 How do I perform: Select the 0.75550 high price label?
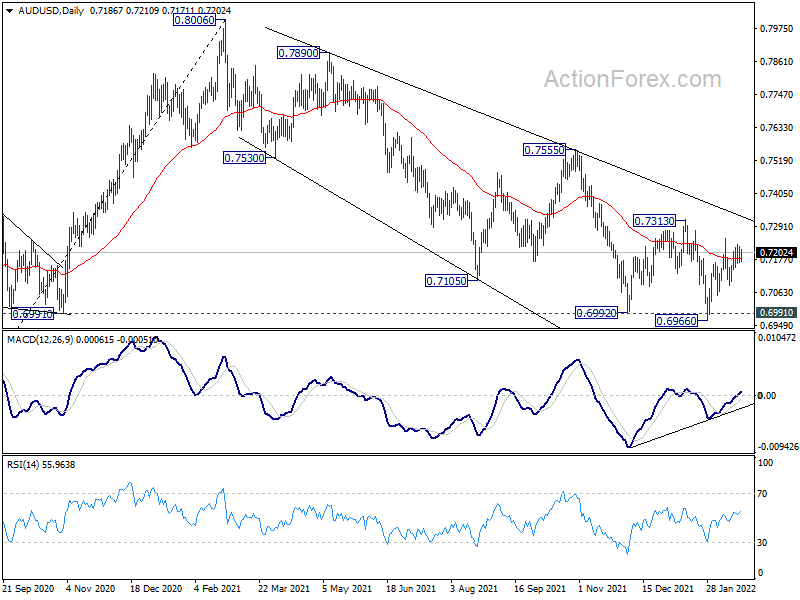click(544, 150)
